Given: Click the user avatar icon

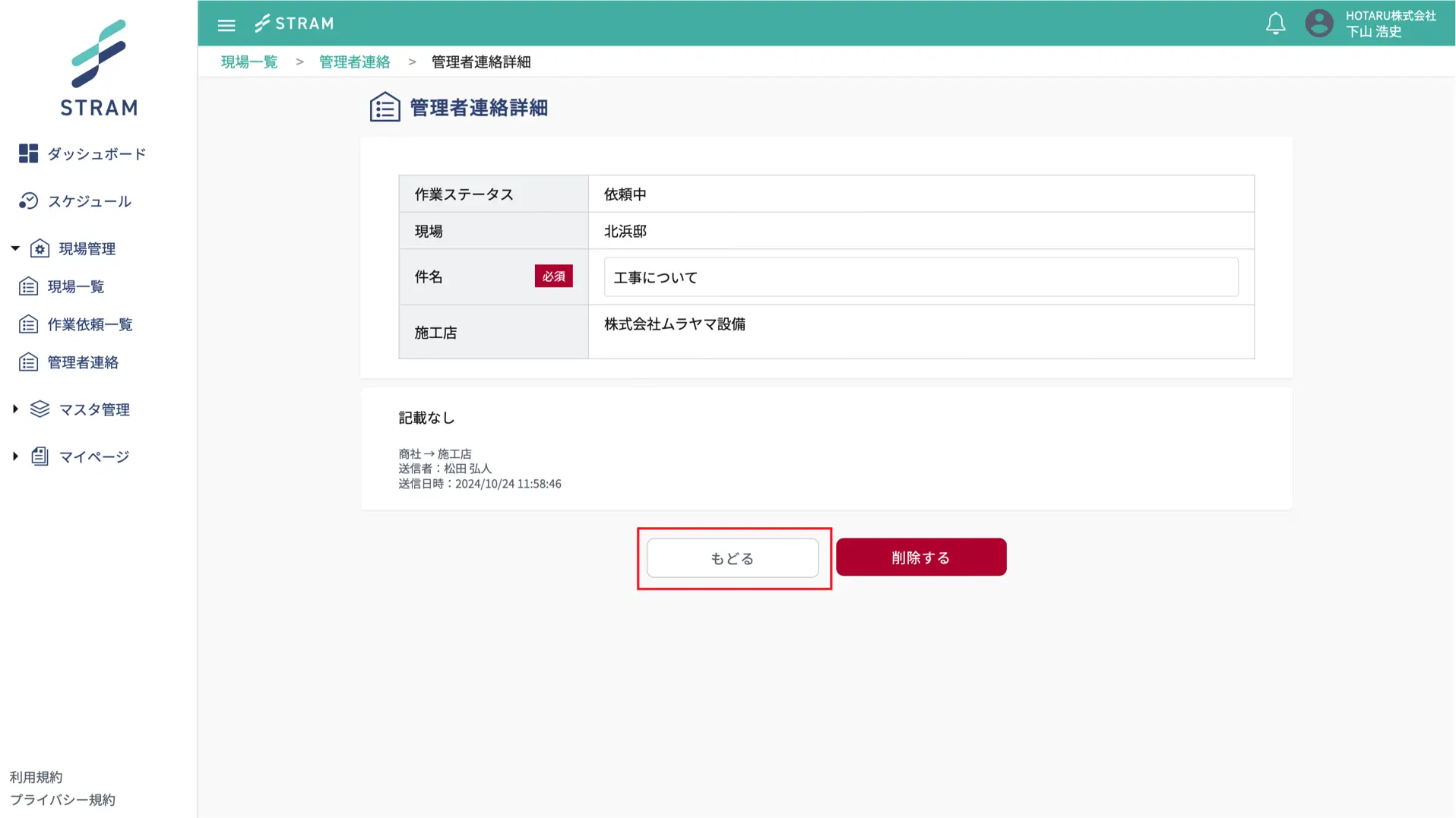Looking at the screenshot, I should click(1318, 24).
